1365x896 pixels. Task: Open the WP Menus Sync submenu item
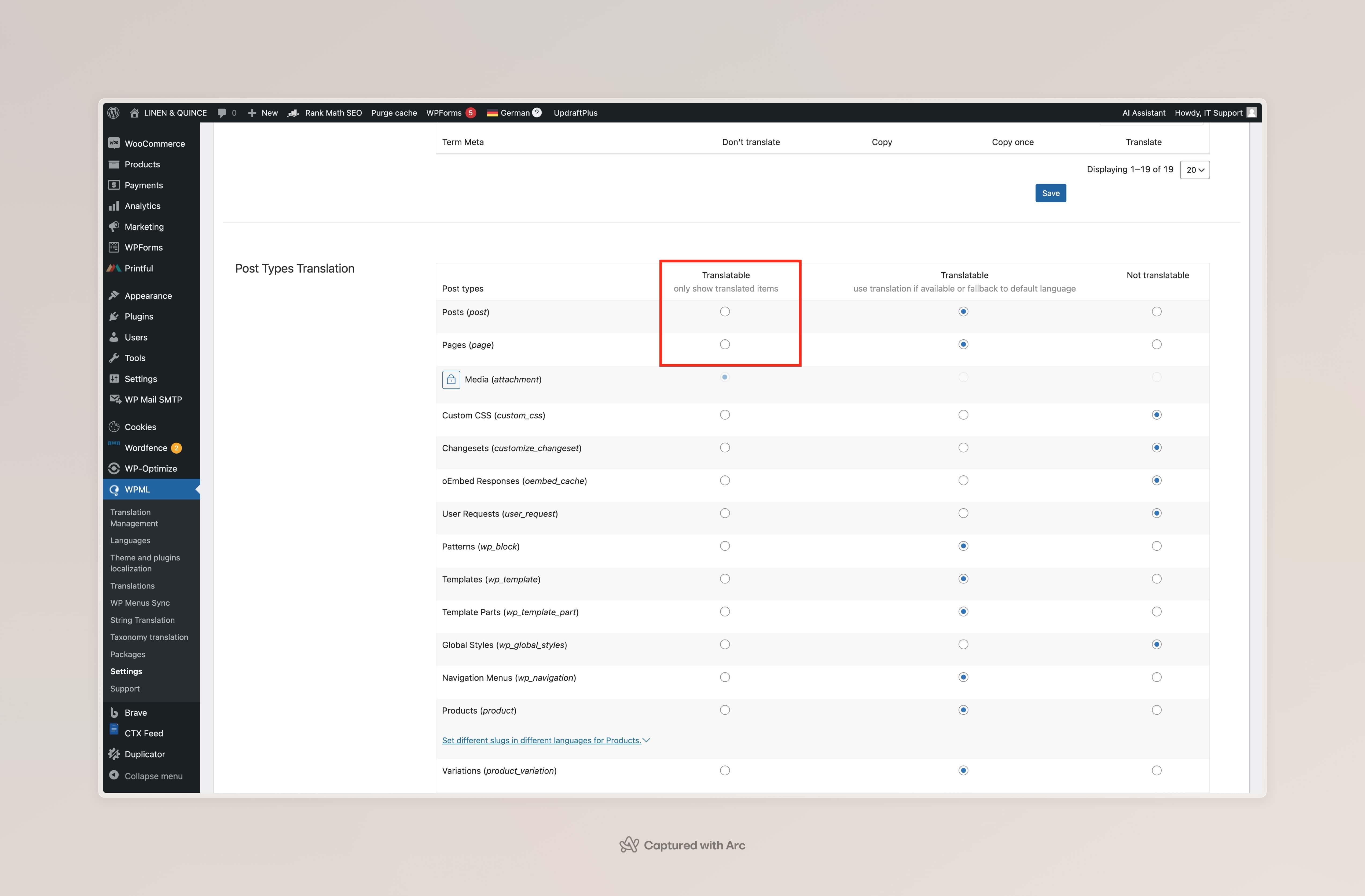(x=140, y=603)
